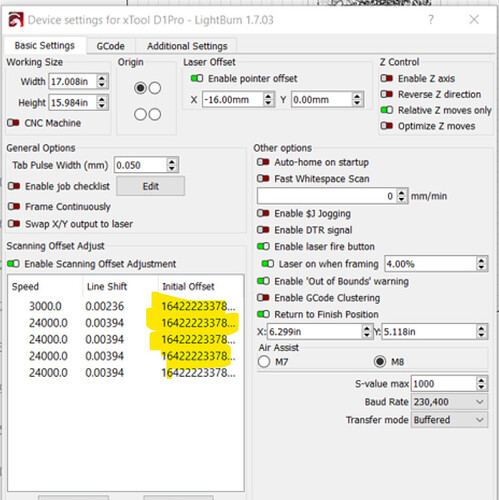The width and height of the screenshot is (499, 500).
Task: Select the bottom-right origin radio button
Action: tap(155, 114)
